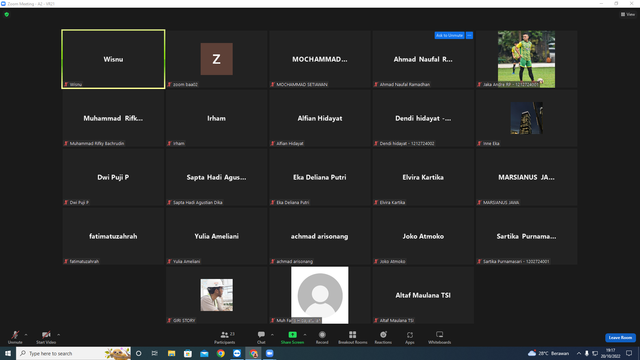The height and width of the screenshot is (360, 640).
Task: Click the green Share Screen icon
Action: point(292,335)
